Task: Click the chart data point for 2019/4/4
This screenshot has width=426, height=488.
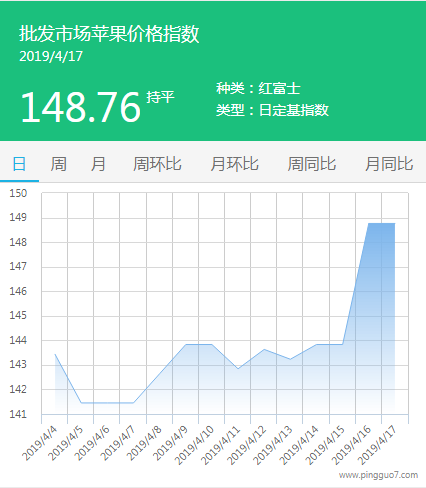Action: tap(55, 354)
